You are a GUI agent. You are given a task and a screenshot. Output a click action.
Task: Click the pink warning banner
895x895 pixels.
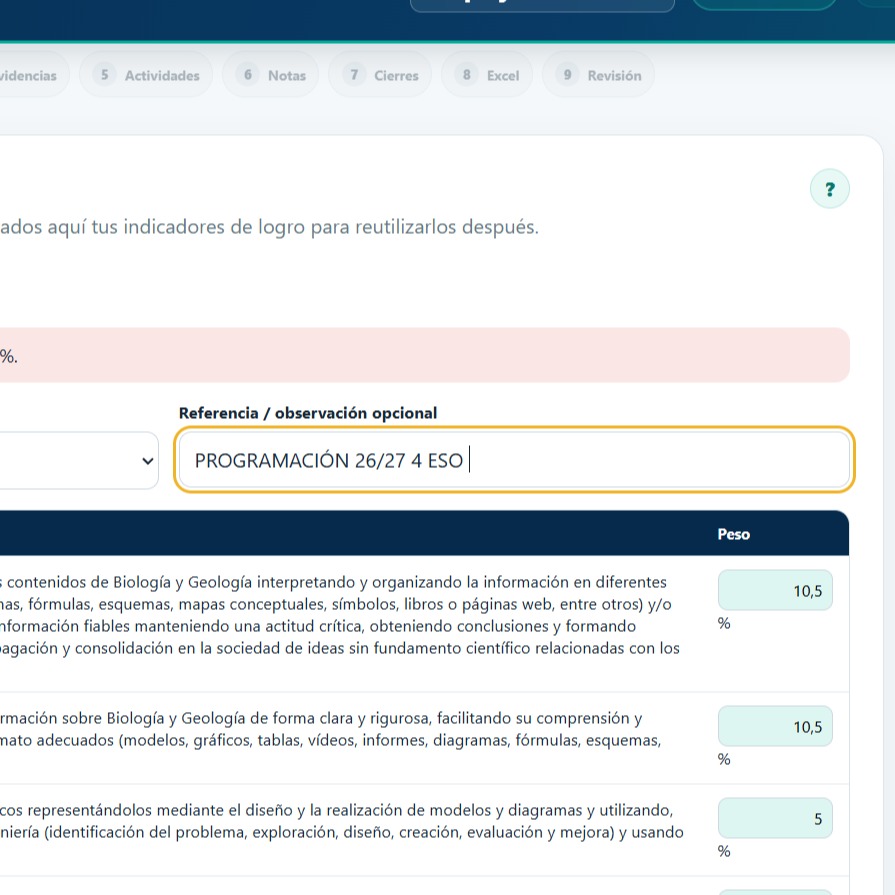(x=425, y=355)
